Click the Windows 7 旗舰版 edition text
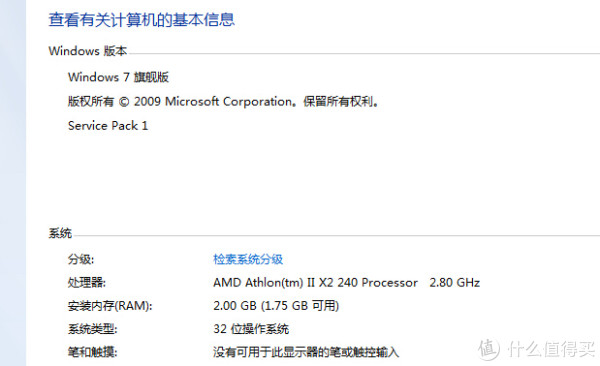Image resolution: width=600 pixels, height=366 pixels. coord(118,77)
